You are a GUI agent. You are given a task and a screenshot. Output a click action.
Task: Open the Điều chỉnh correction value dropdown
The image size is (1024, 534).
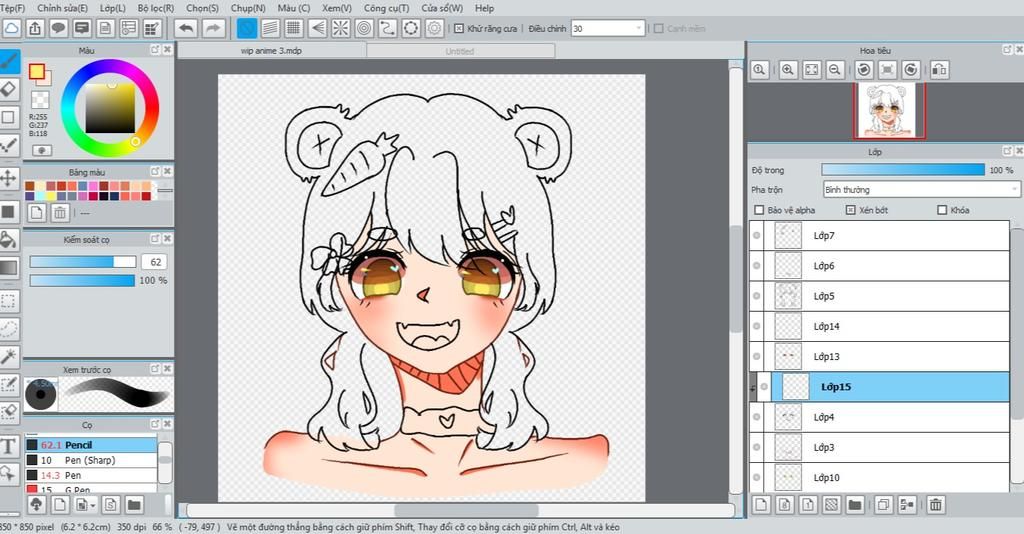608,29
